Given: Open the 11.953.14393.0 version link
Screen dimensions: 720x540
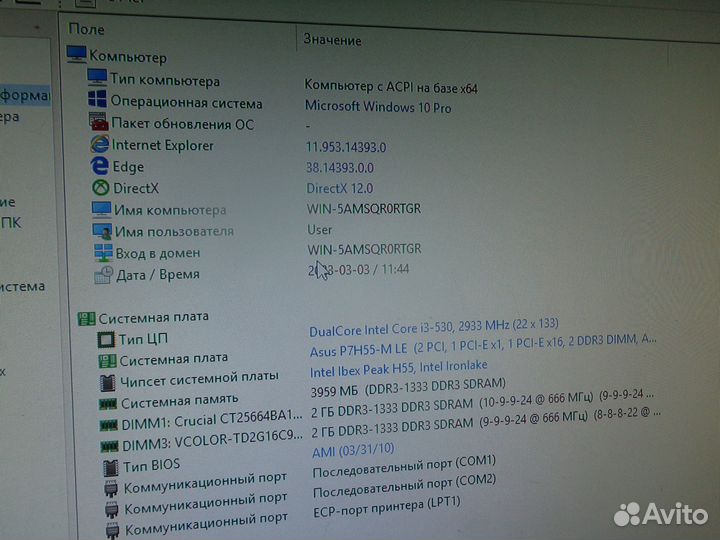Looking at the screenshot, I should [346, 147].
